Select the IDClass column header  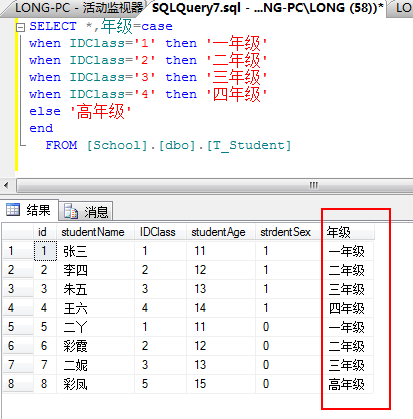click(x=160, y=232)
